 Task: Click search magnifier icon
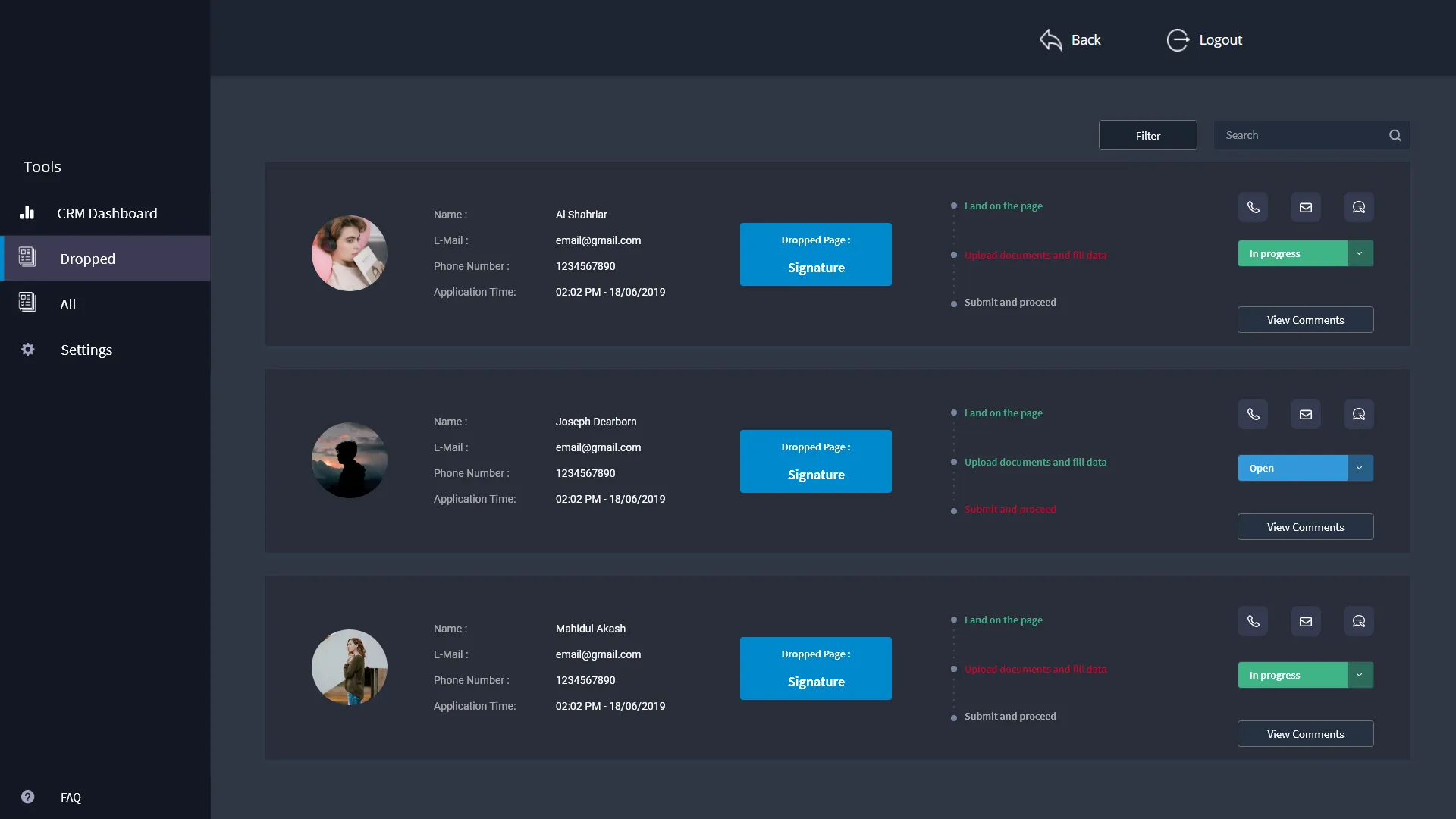[x=1395, y=135]
